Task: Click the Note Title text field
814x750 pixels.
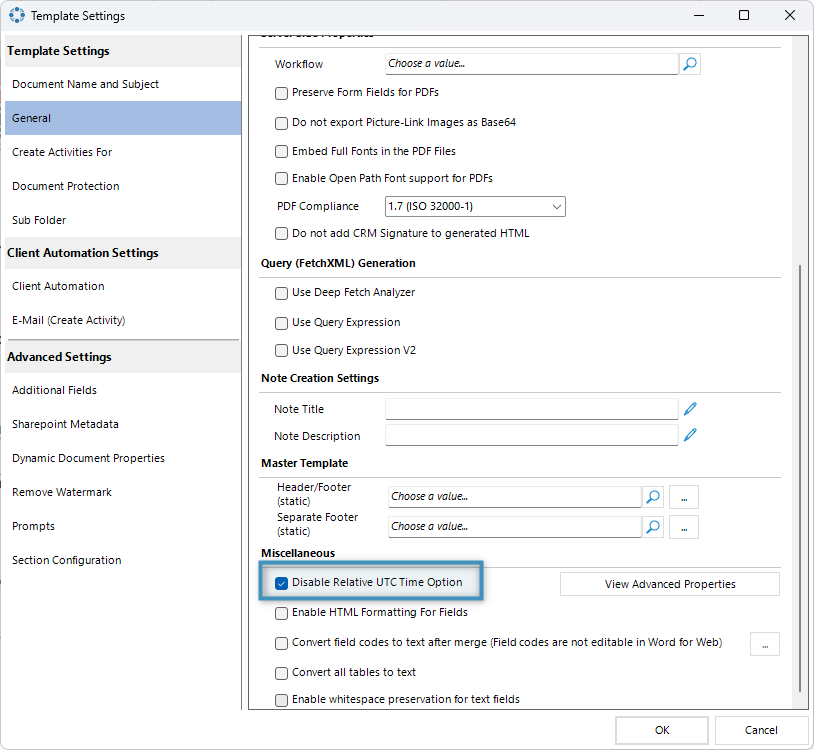Action: click(531, 409)
